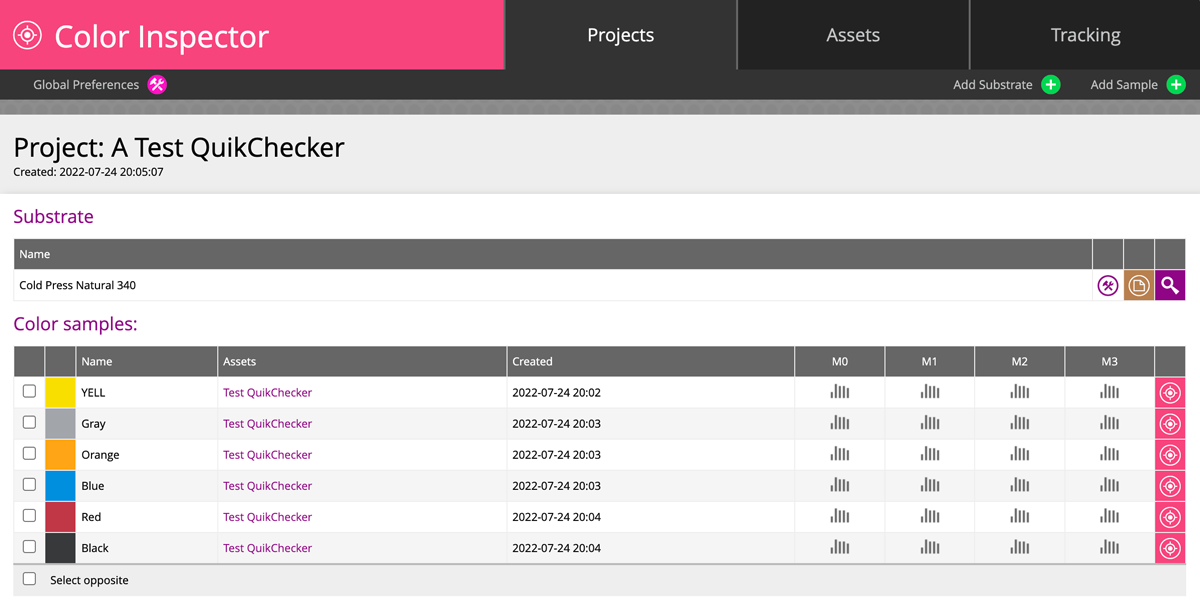
Task: Switch to the Tracking tab
Action: tap(1085, 35)
